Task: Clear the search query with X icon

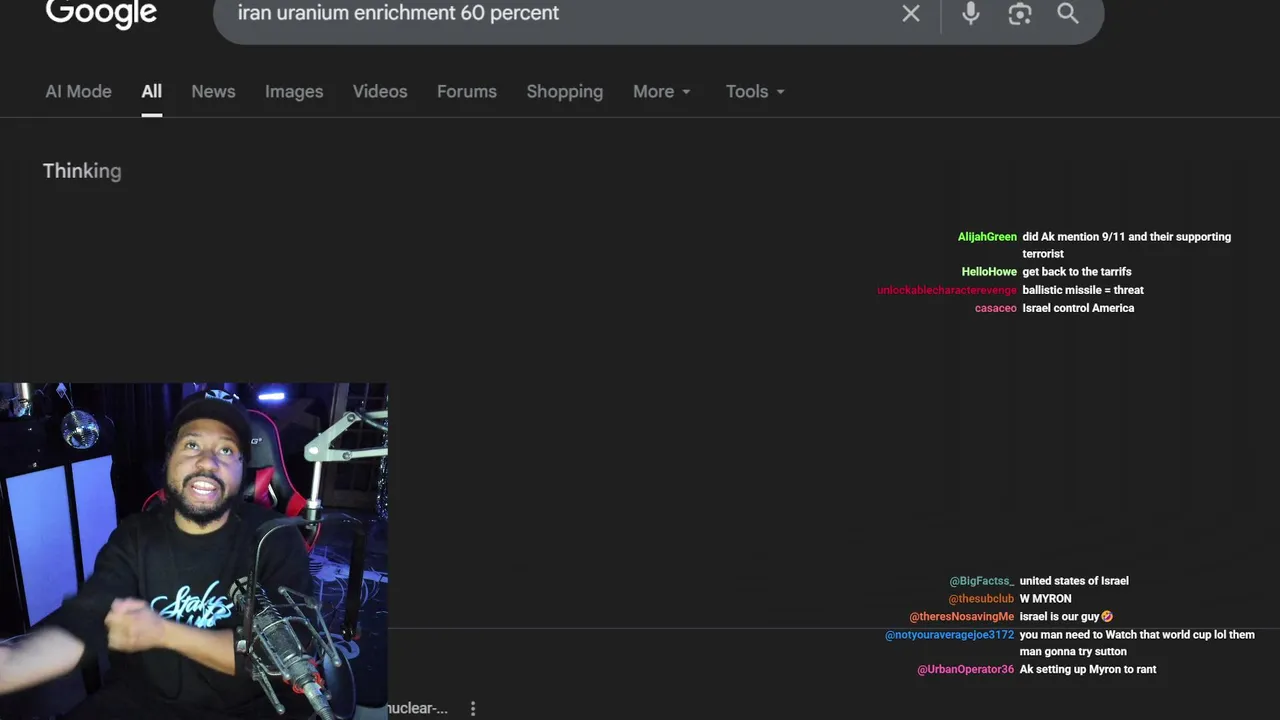Action: click(x=911, y=13)
